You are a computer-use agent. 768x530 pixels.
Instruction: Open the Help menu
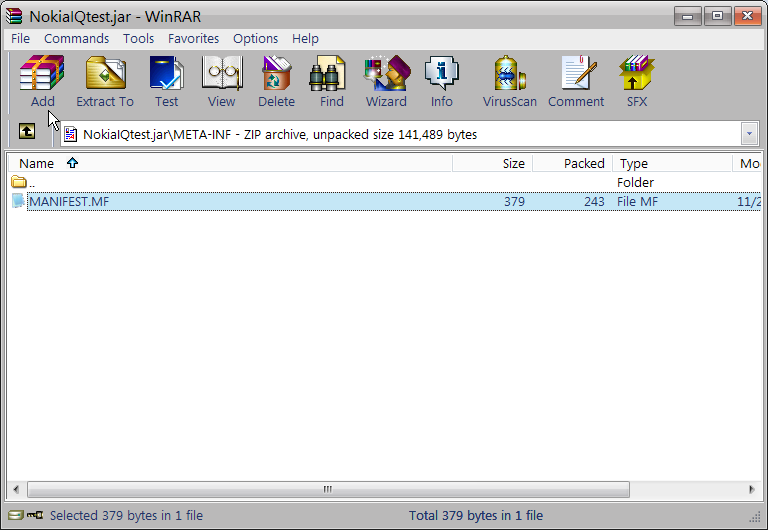click(x=305, y=38)
